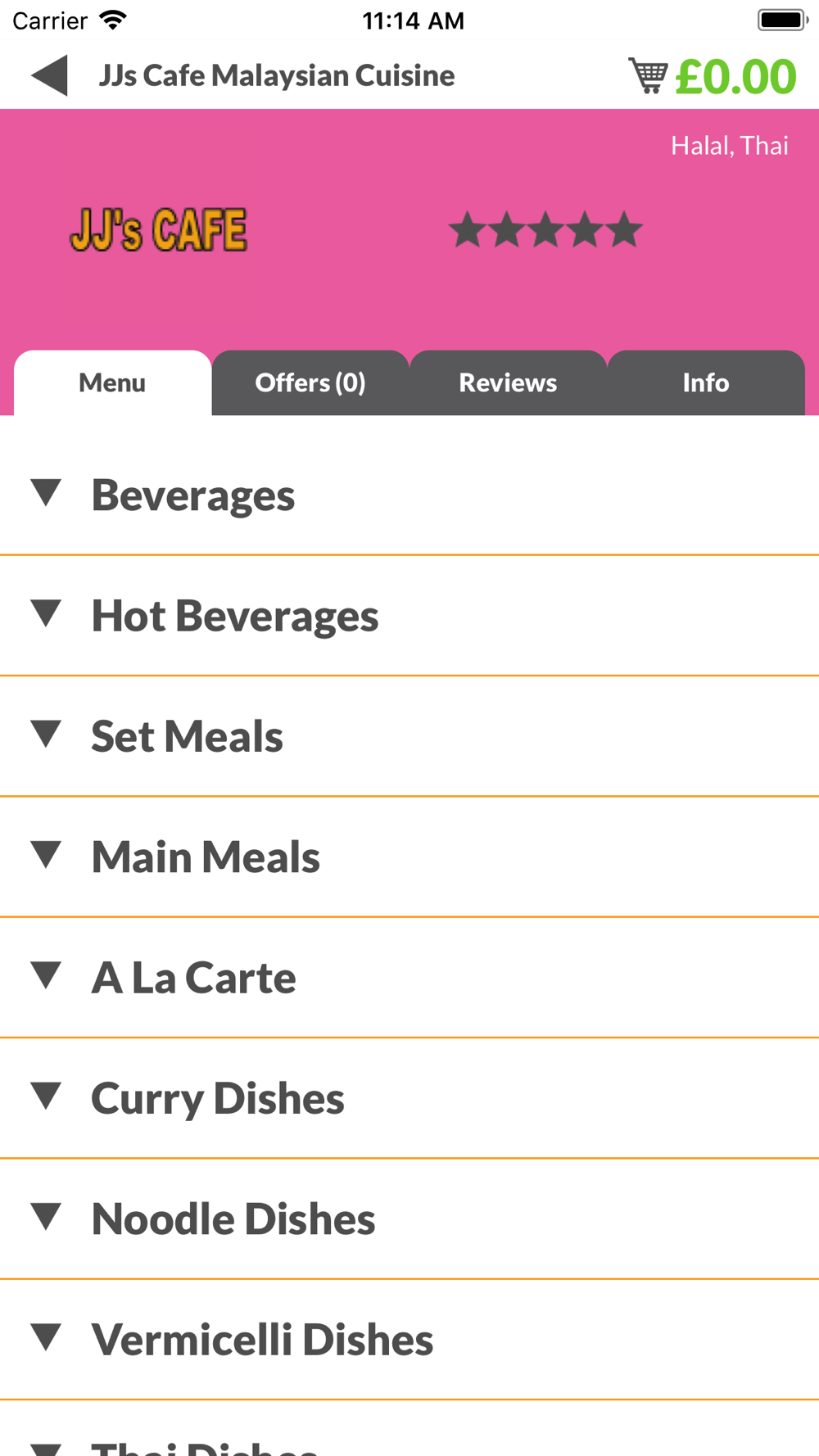
Task: Open the Reviews tab
Action: (508, 382)
